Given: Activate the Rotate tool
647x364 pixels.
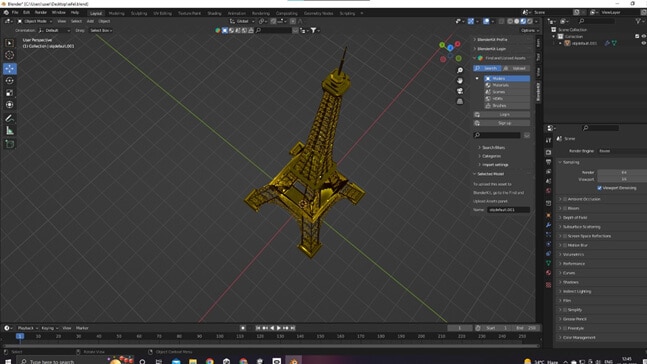Looking at the screenshot, I should (x=9, y=80).
